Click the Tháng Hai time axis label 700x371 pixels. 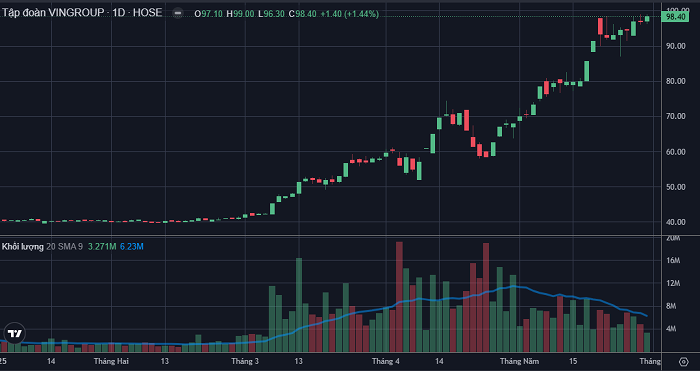111,361
